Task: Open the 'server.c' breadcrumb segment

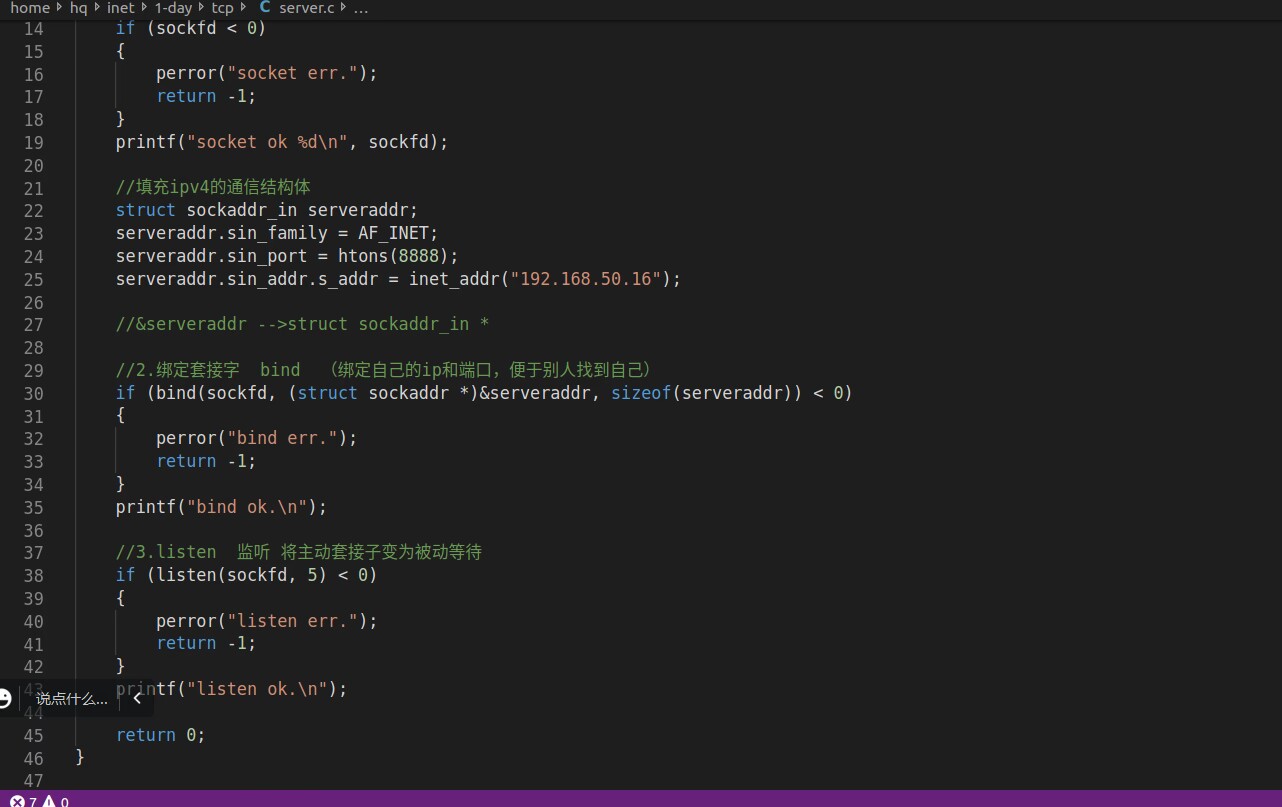Action: tap(307, 8)
